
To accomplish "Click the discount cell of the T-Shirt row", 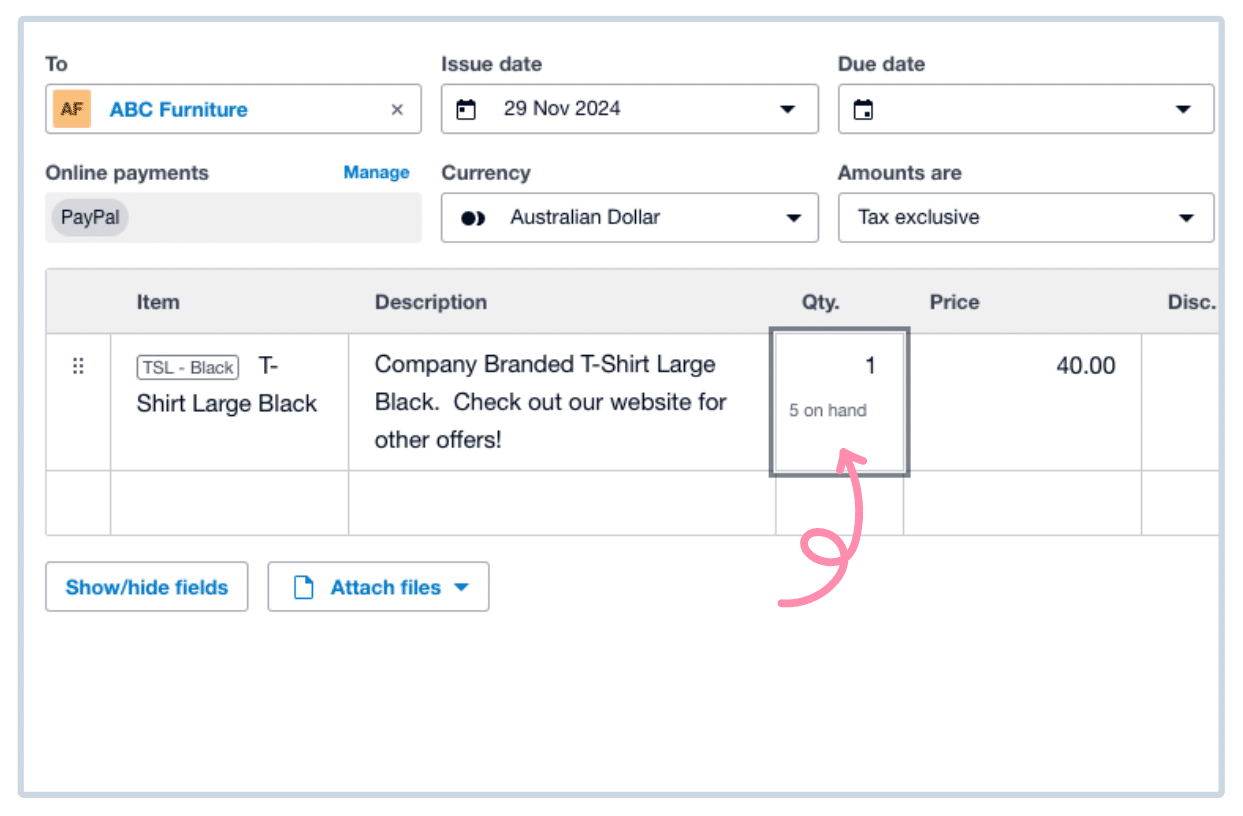I will point(1180,402).
